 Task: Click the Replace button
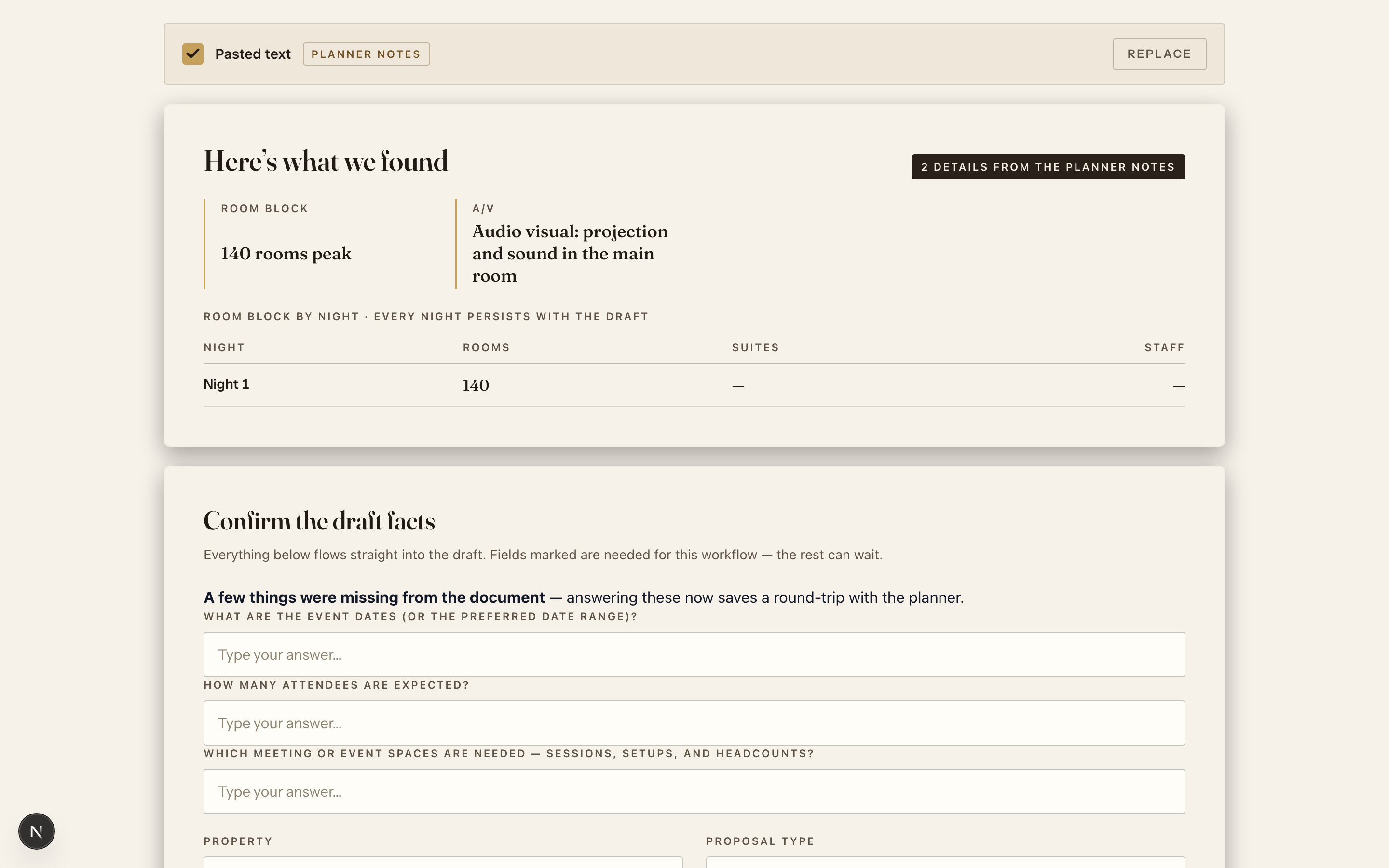[1159, 54]
